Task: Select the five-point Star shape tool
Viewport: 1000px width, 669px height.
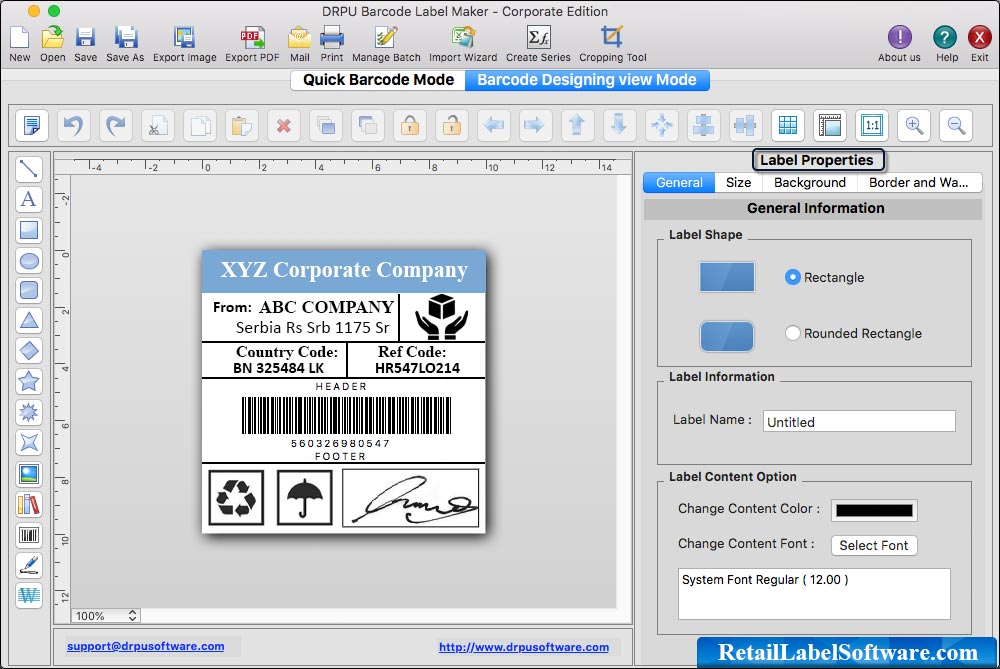Action: (x=29, y=381)
